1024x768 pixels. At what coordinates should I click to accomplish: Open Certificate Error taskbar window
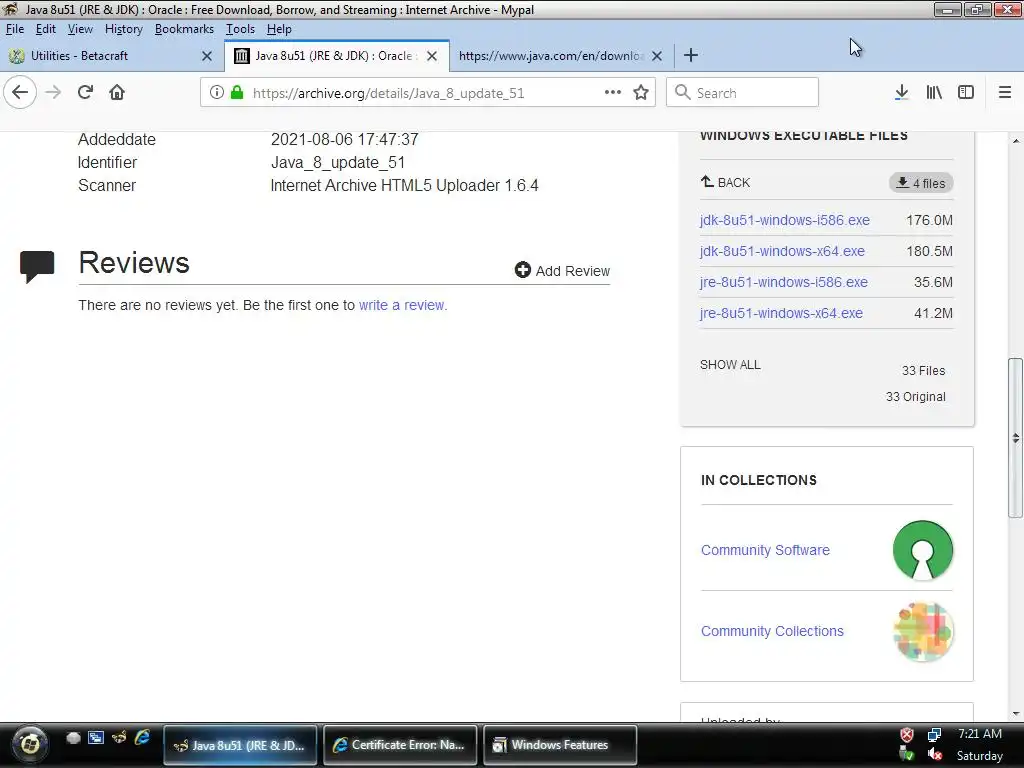coord(400,744)
